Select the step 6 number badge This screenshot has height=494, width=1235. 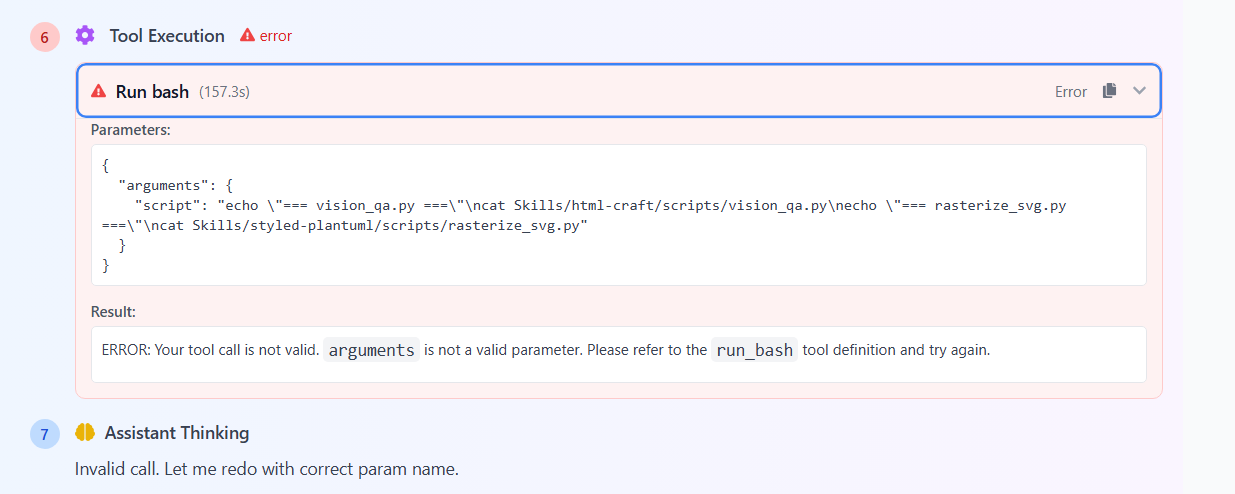[45, 37]
